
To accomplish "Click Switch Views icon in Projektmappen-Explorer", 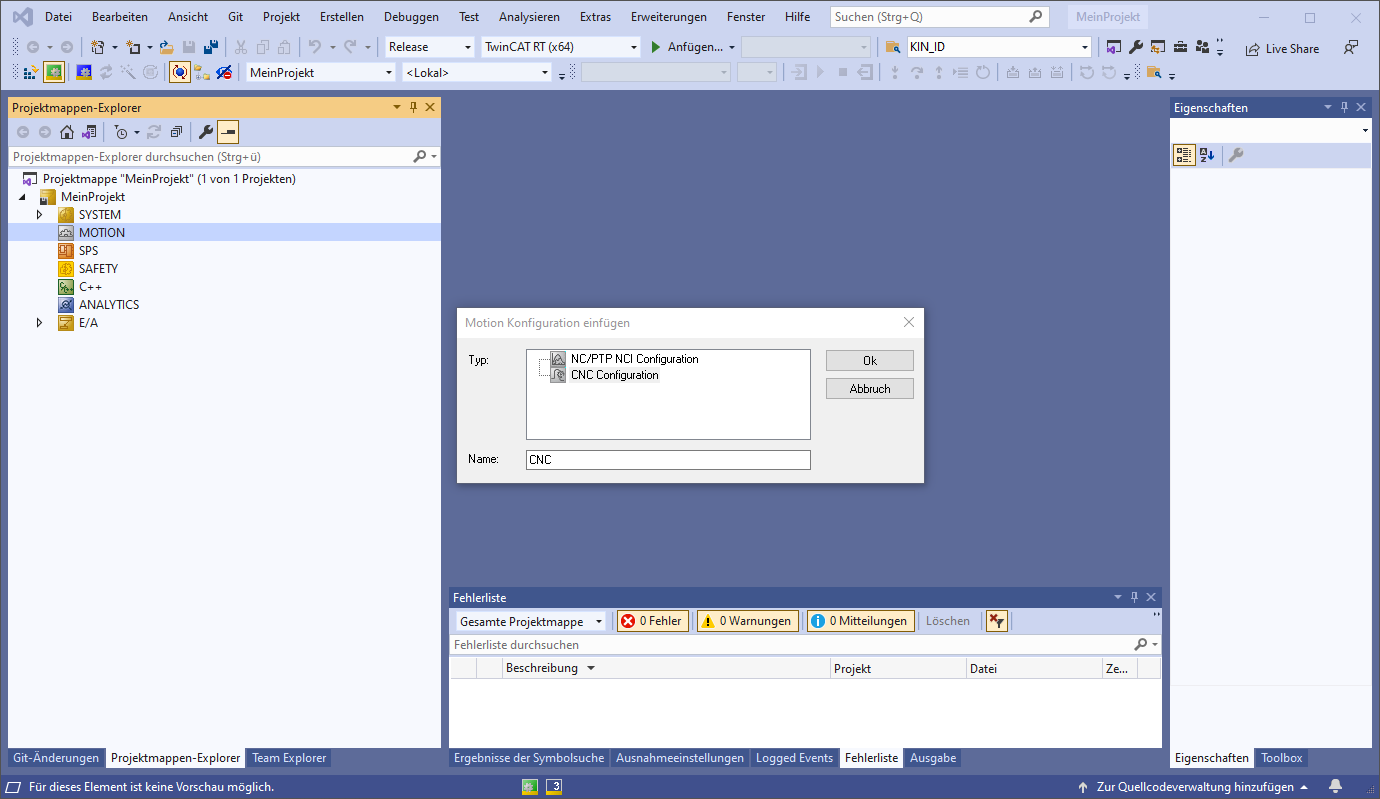I will [89, 132].
